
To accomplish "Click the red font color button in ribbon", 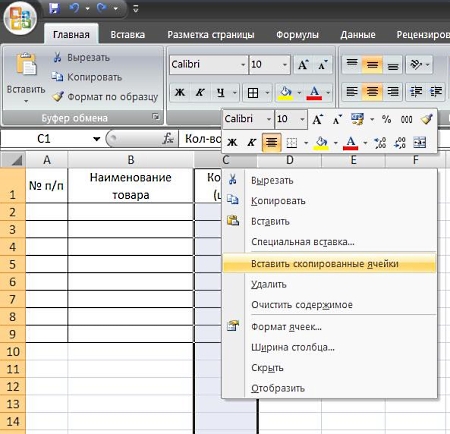I will point(315,93).
